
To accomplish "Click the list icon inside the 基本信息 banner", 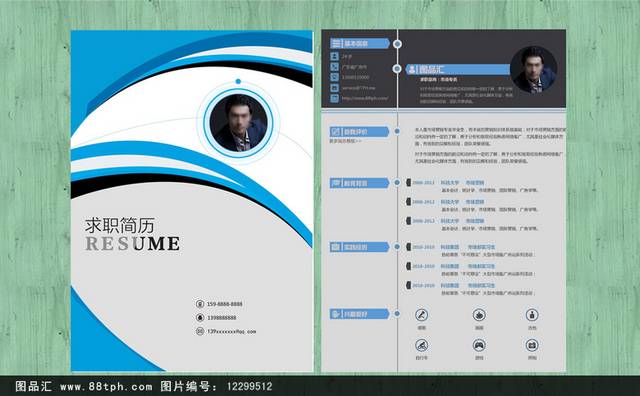I will click(336, 43).
